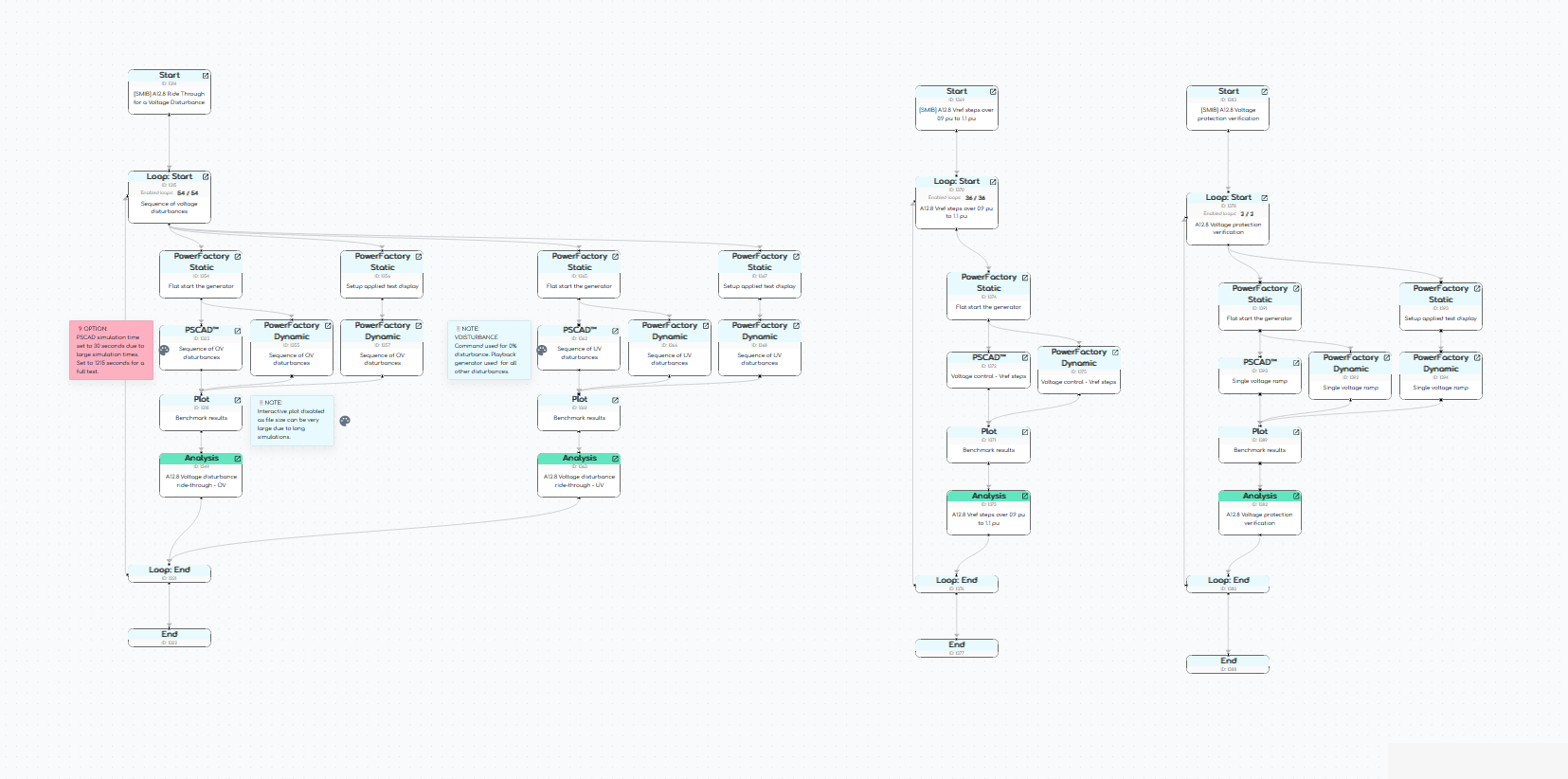
Task: Open PowerFactory Static node ID 1391
Action: click(1297, 289)
